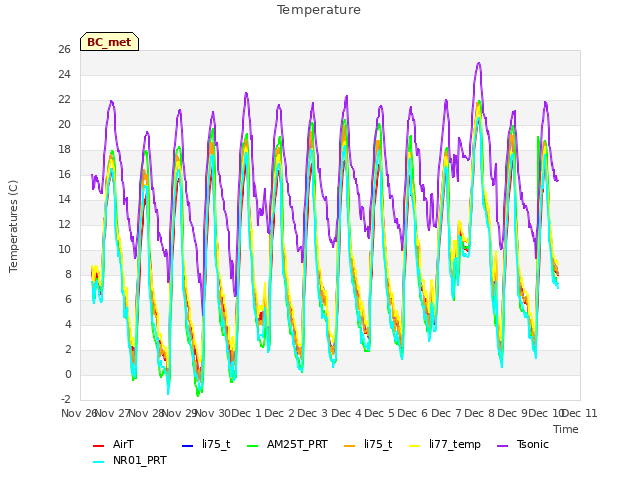
Task: Select the y-axis title 'Temperatures (C)'
Action: click(13, 226)
